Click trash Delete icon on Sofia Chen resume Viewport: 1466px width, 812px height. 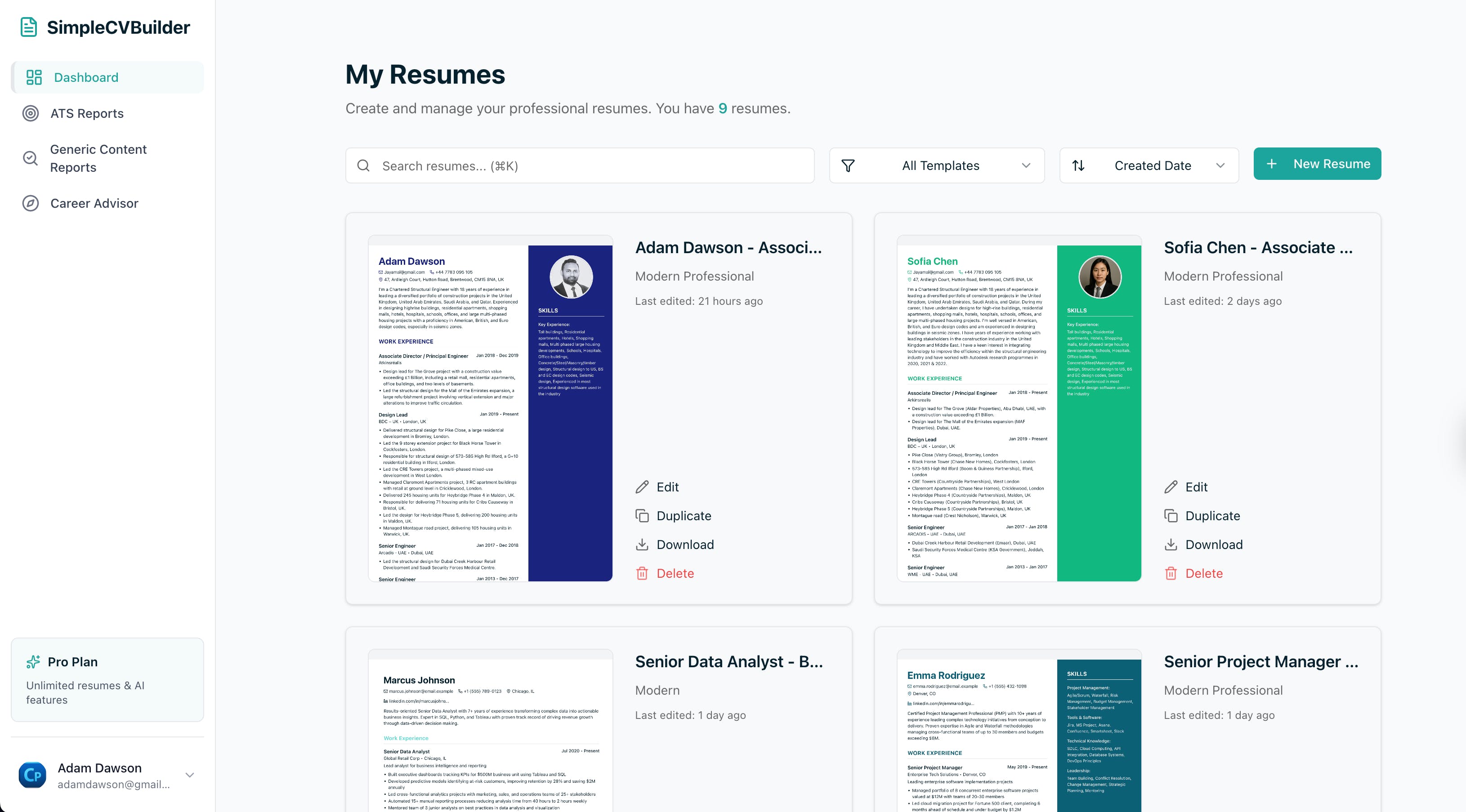click(x=1171, y=574)
